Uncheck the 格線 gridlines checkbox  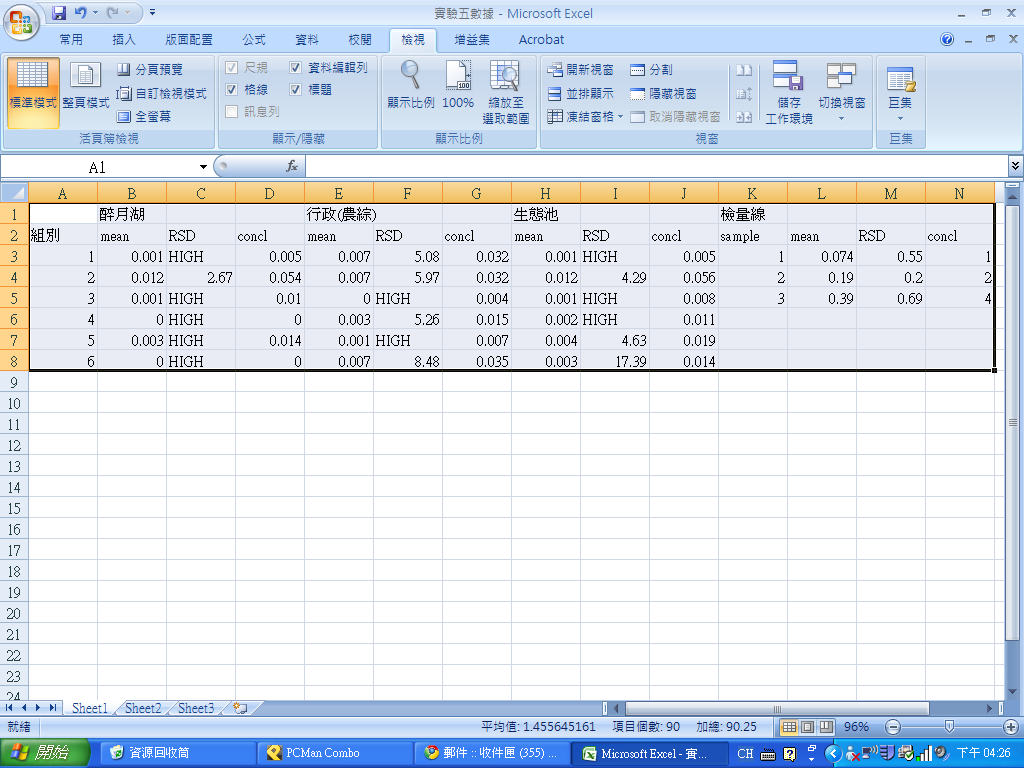[232, 90]
